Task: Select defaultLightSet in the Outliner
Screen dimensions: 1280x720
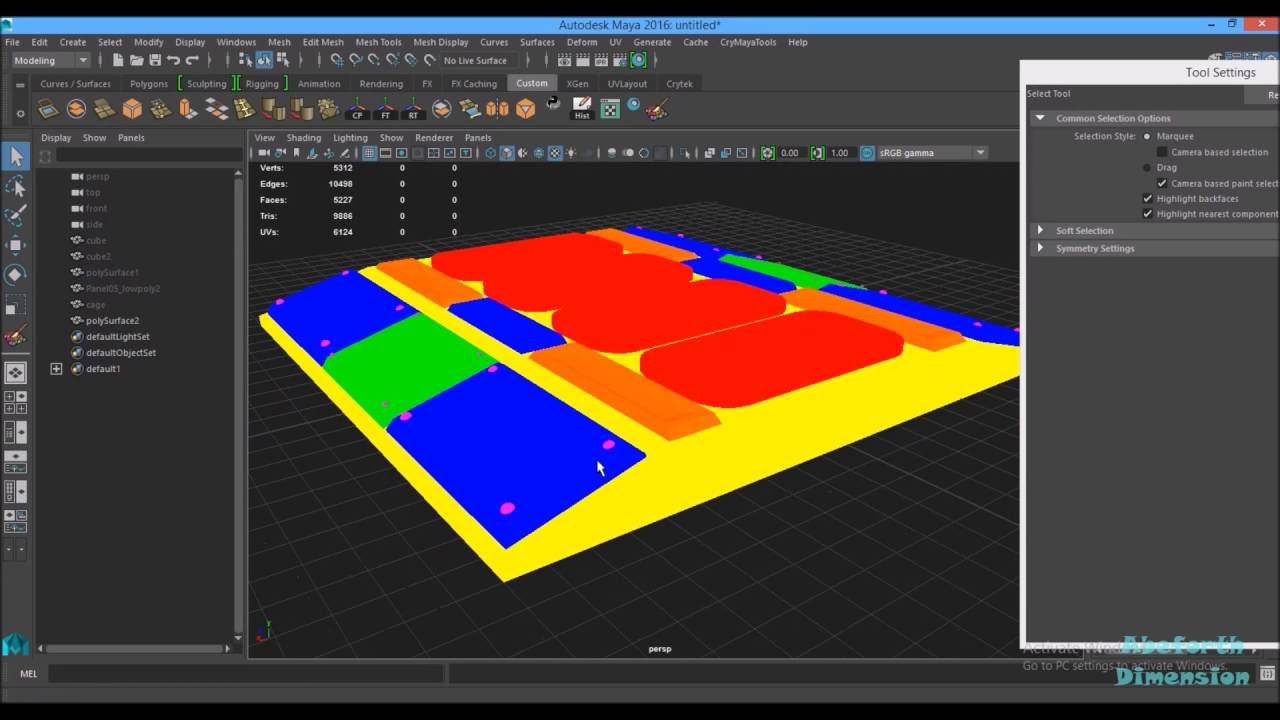Action: coord(118,337)
